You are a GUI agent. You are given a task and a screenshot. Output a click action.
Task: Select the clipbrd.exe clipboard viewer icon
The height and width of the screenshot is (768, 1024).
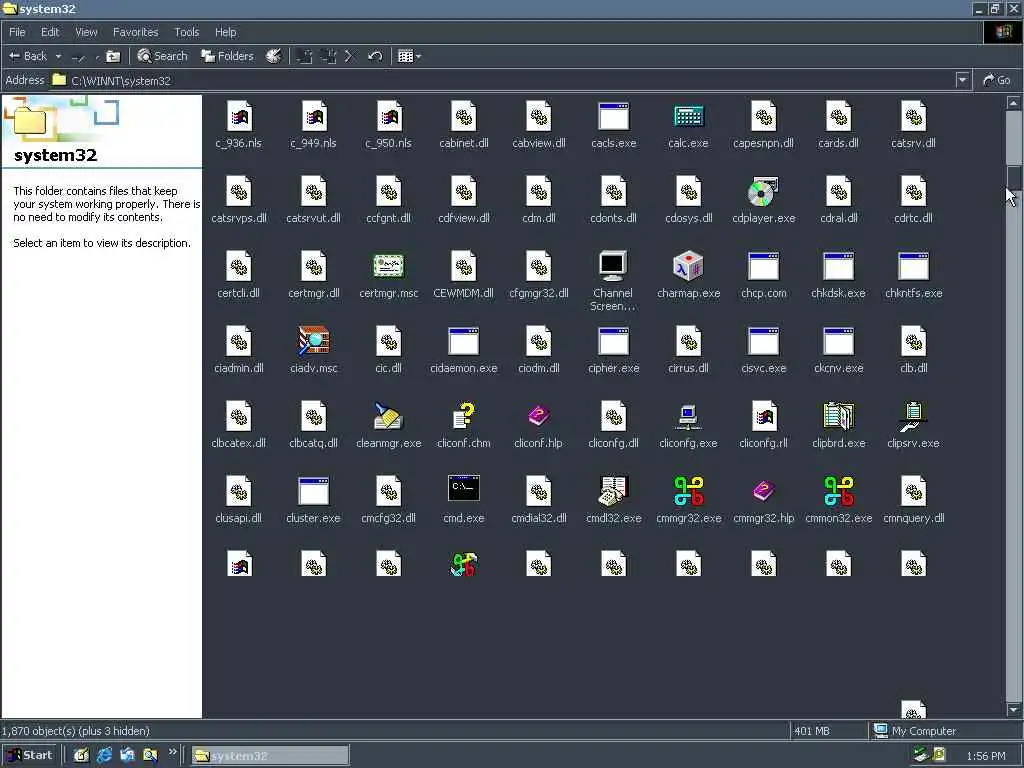click(839, 416)
